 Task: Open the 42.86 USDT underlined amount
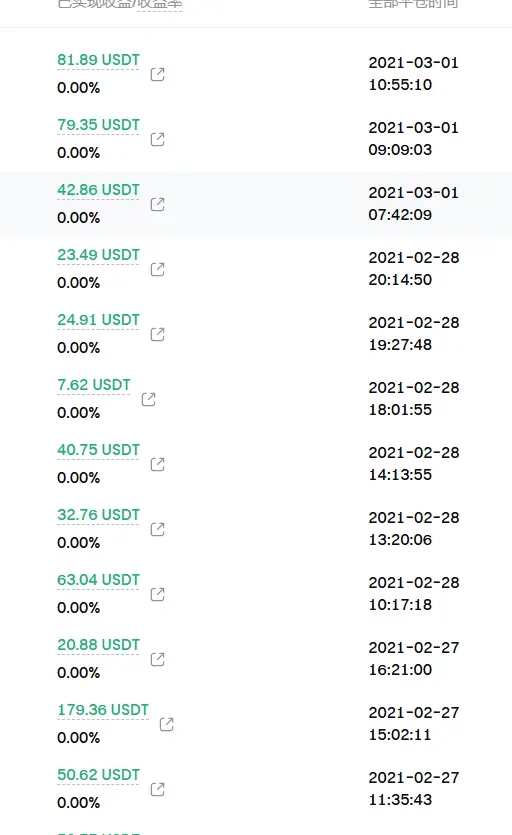point(99,190)
